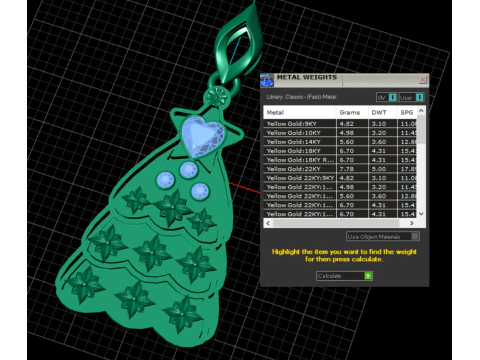Click the horizontal scroll right arrow
480x360 pixels.
point(412,223)
